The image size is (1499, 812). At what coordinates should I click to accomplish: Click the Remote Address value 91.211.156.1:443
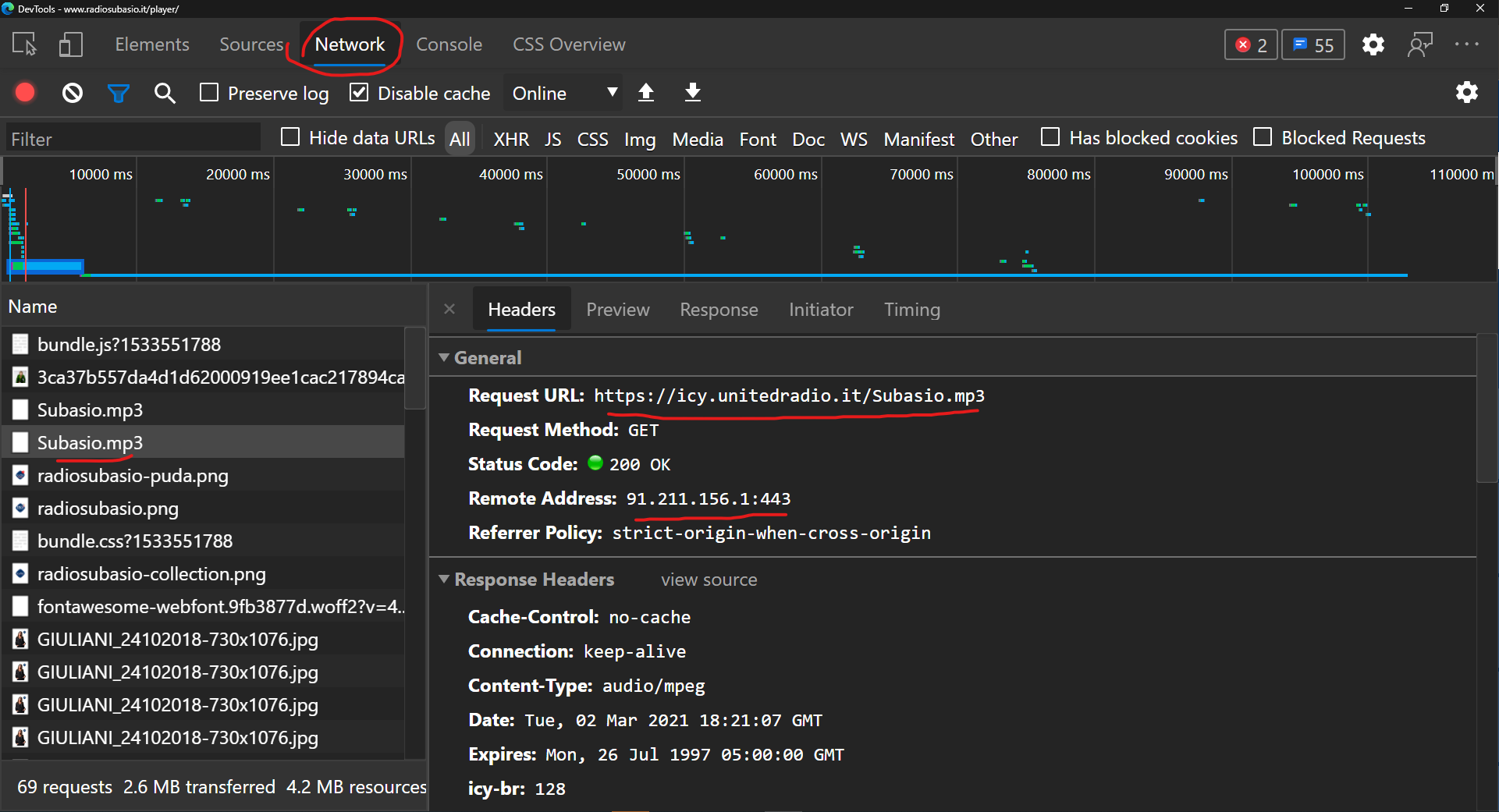coord(709,498)
